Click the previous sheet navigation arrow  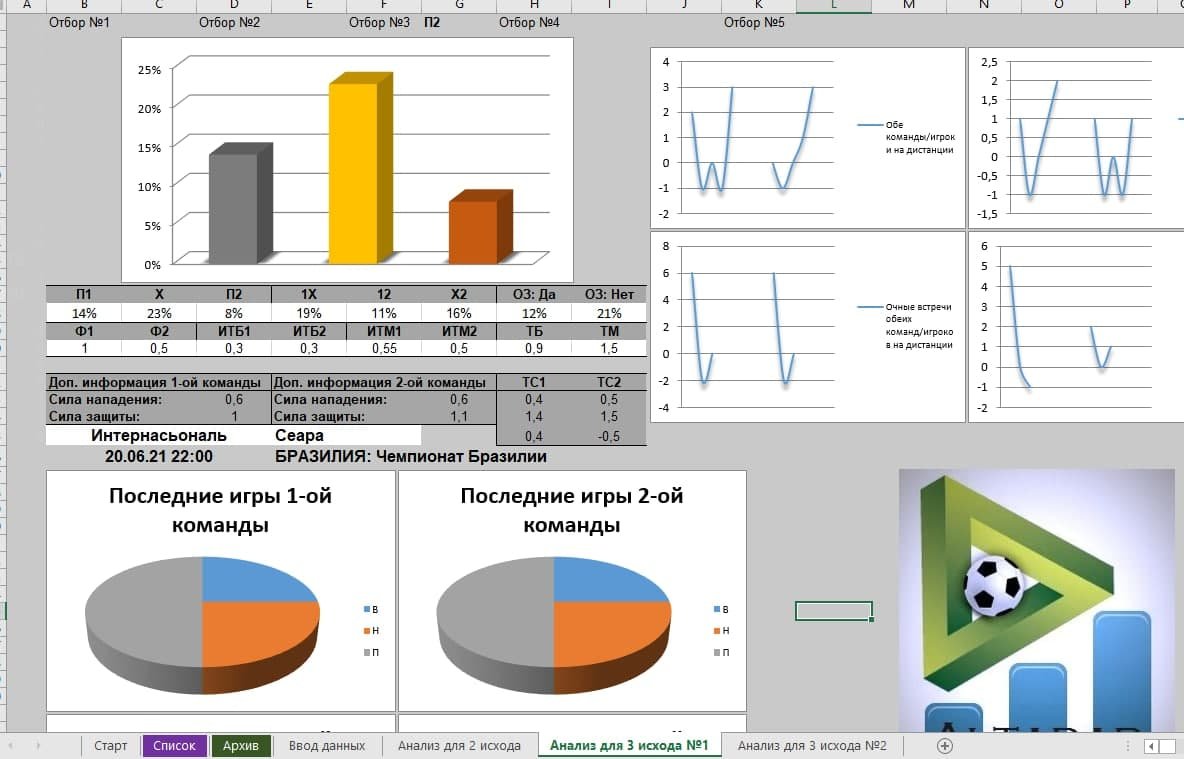[x=15, y=746]
